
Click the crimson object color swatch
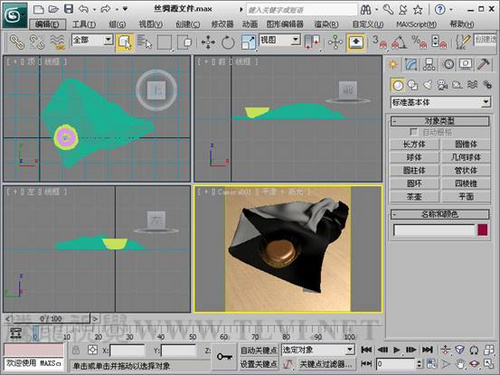click(x=483, y=230)
